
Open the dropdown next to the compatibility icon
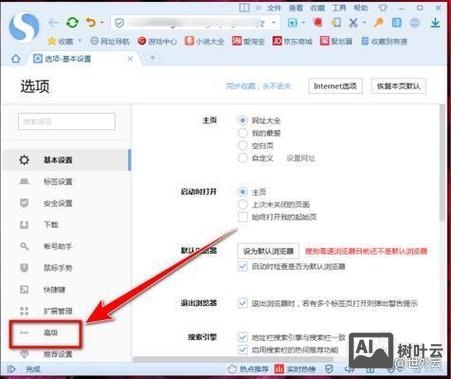[304, 23]
